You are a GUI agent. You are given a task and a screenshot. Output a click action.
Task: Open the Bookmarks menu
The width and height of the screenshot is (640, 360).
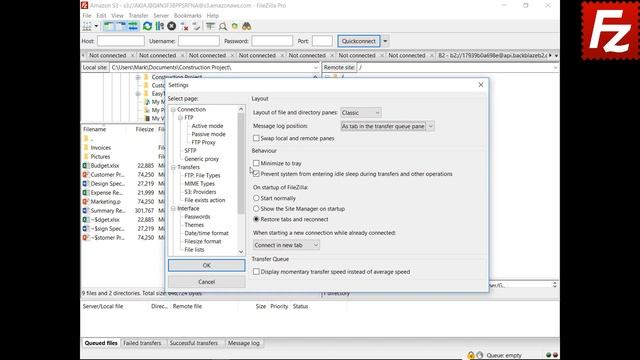187,16
